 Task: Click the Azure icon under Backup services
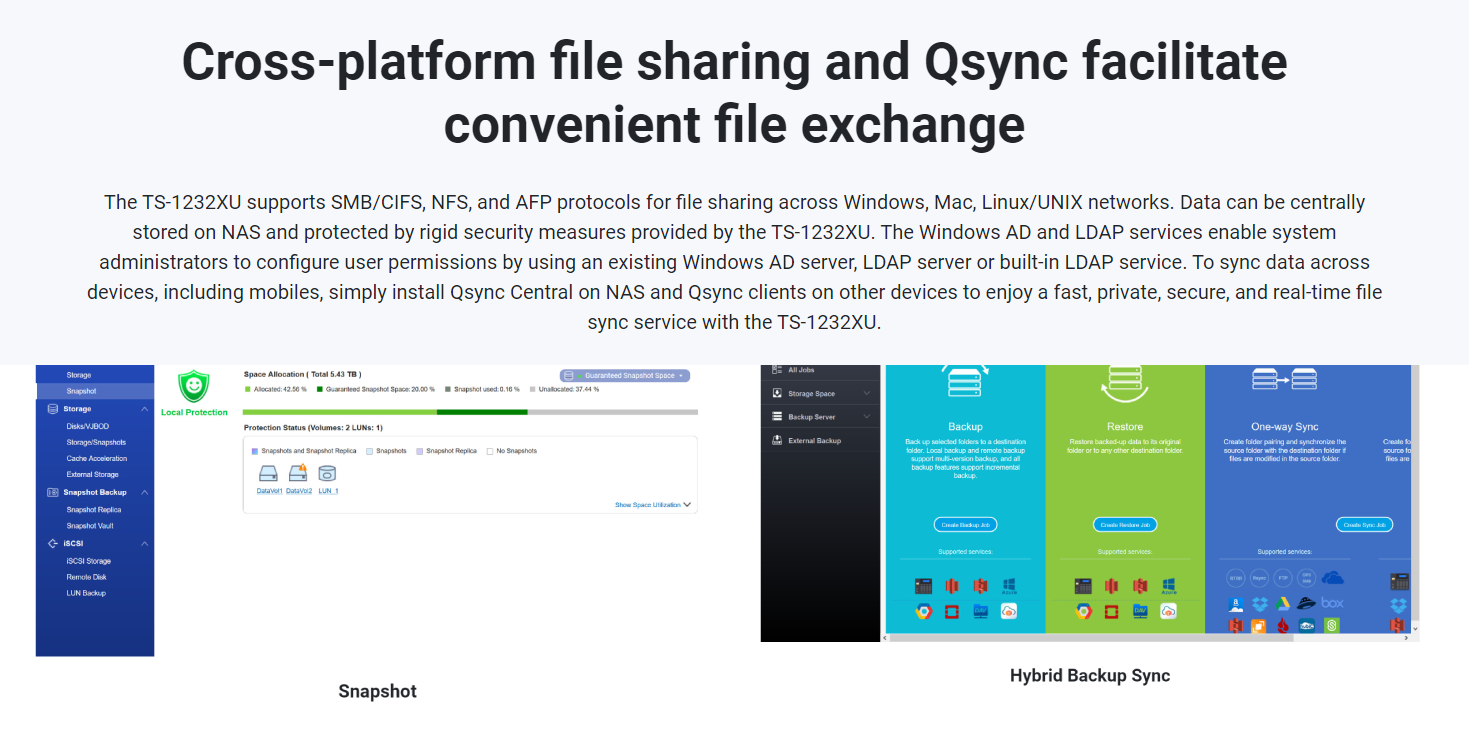(1009, 586)
